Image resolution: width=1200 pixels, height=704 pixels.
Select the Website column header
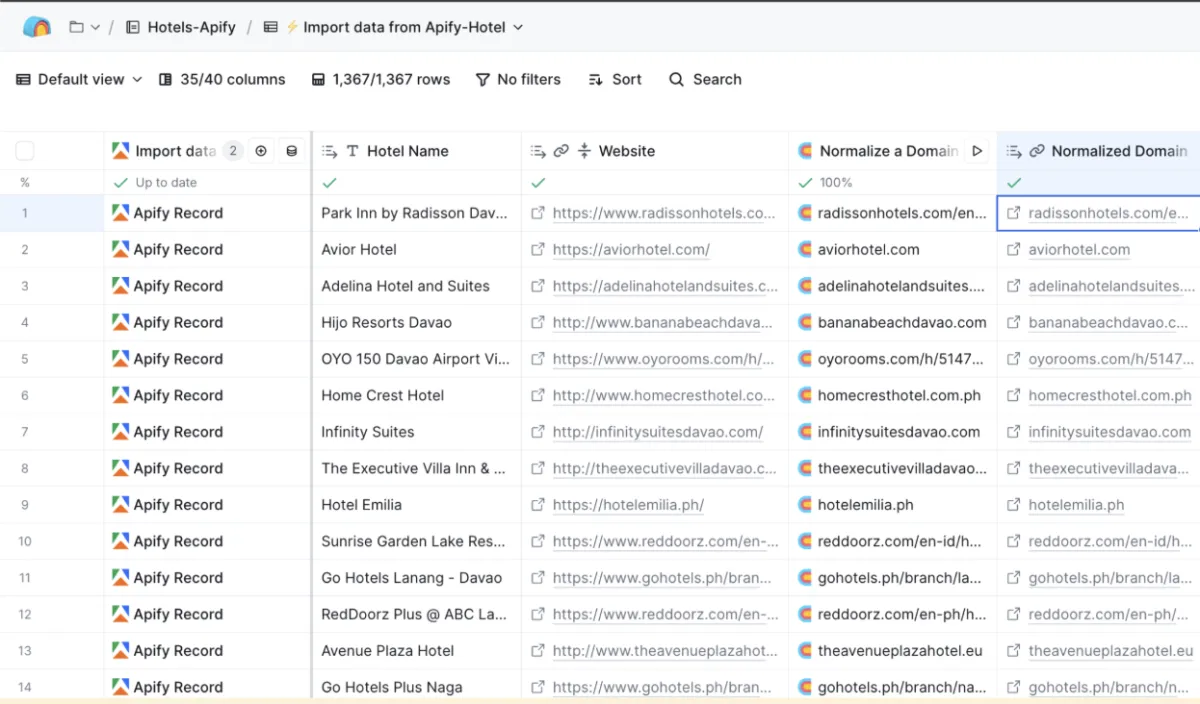[655, 151]
